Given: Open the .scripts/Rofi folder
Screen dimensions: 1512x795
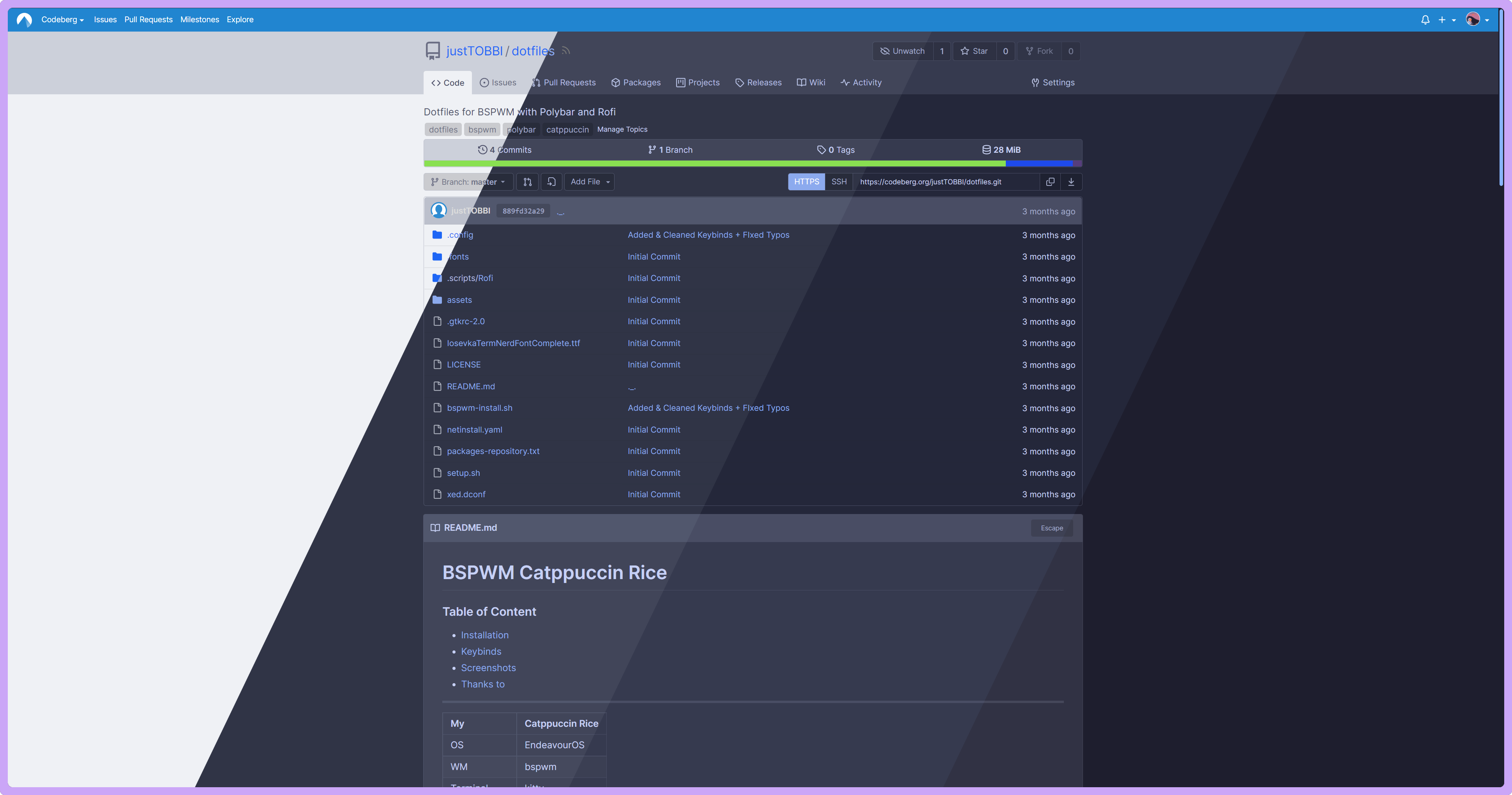Looking at the screenshot, I should 470,278.
